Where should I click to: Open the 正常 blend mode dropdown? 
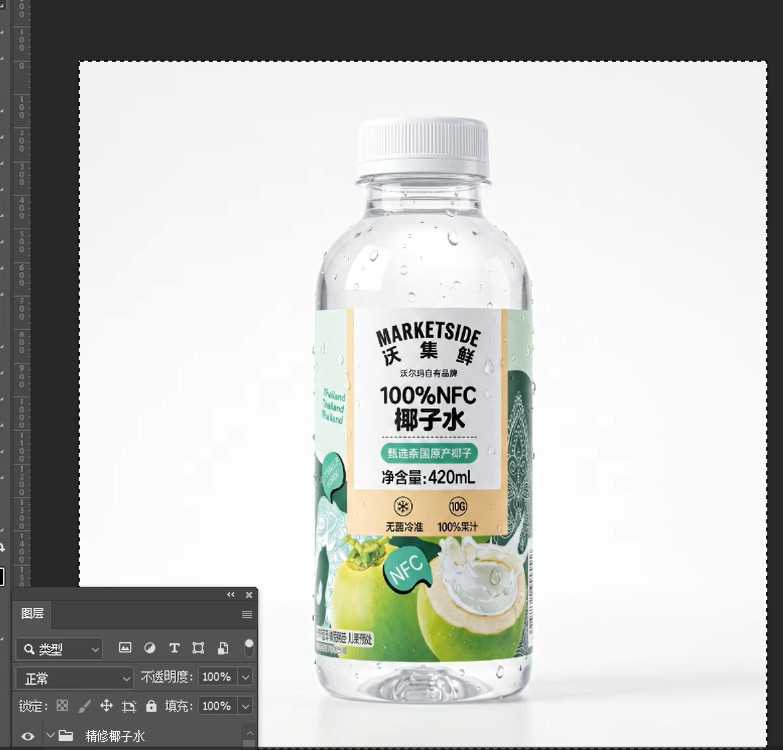[x=75, y=678]
